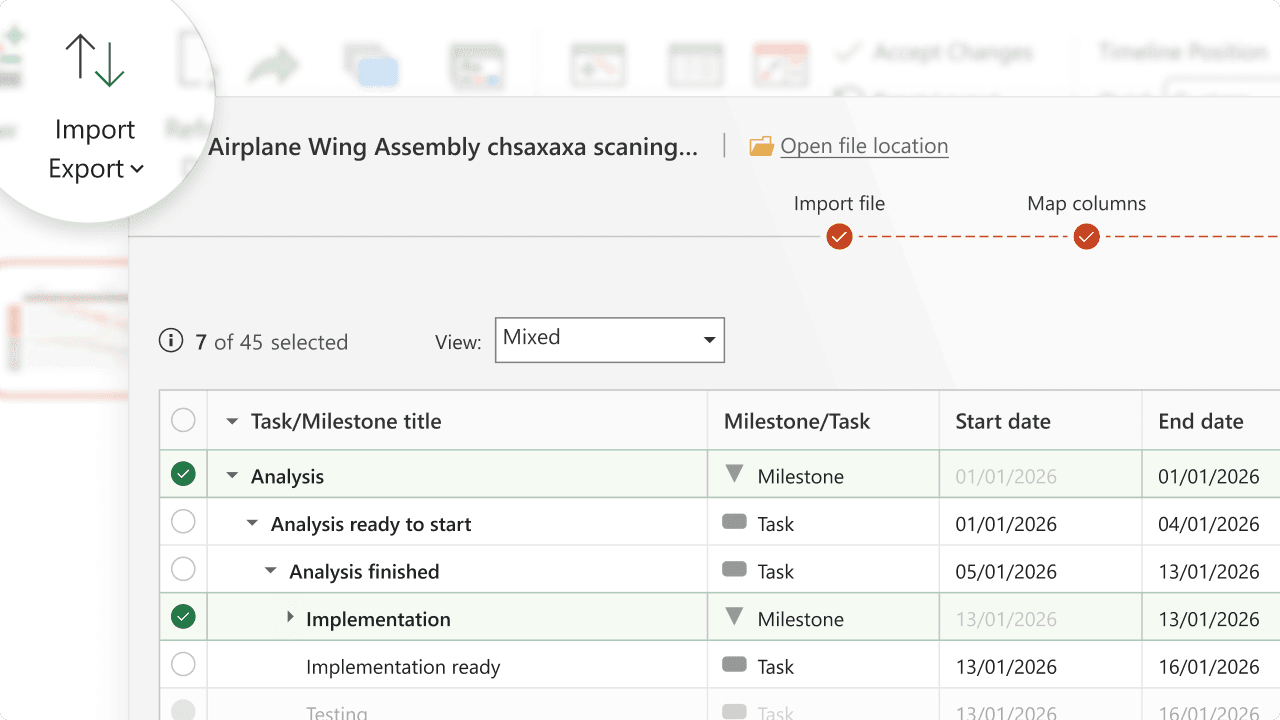The width and height of the screenshot is (1280, 720).
Task: Open file location link
Action: tap(864, 146)
